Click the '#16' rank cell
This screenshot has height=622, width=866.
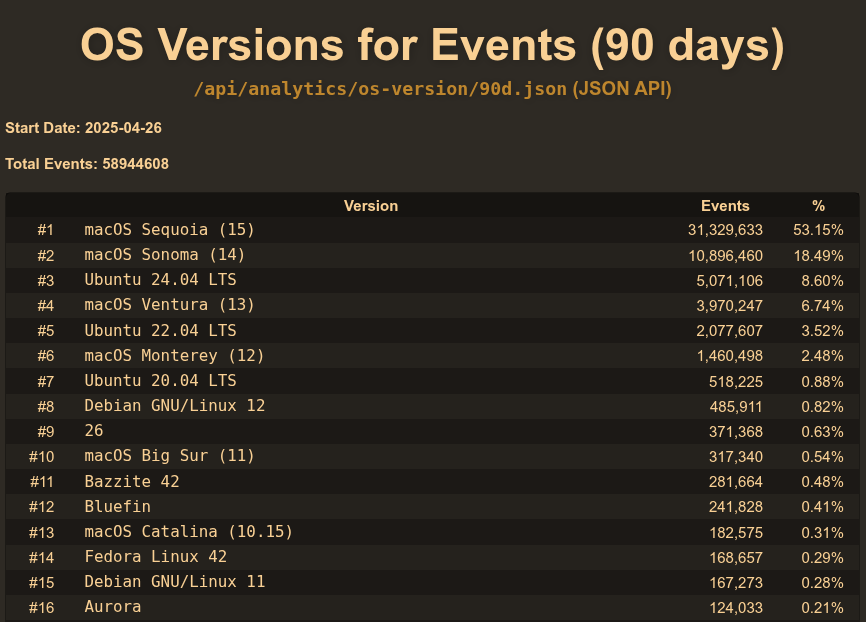41,608
